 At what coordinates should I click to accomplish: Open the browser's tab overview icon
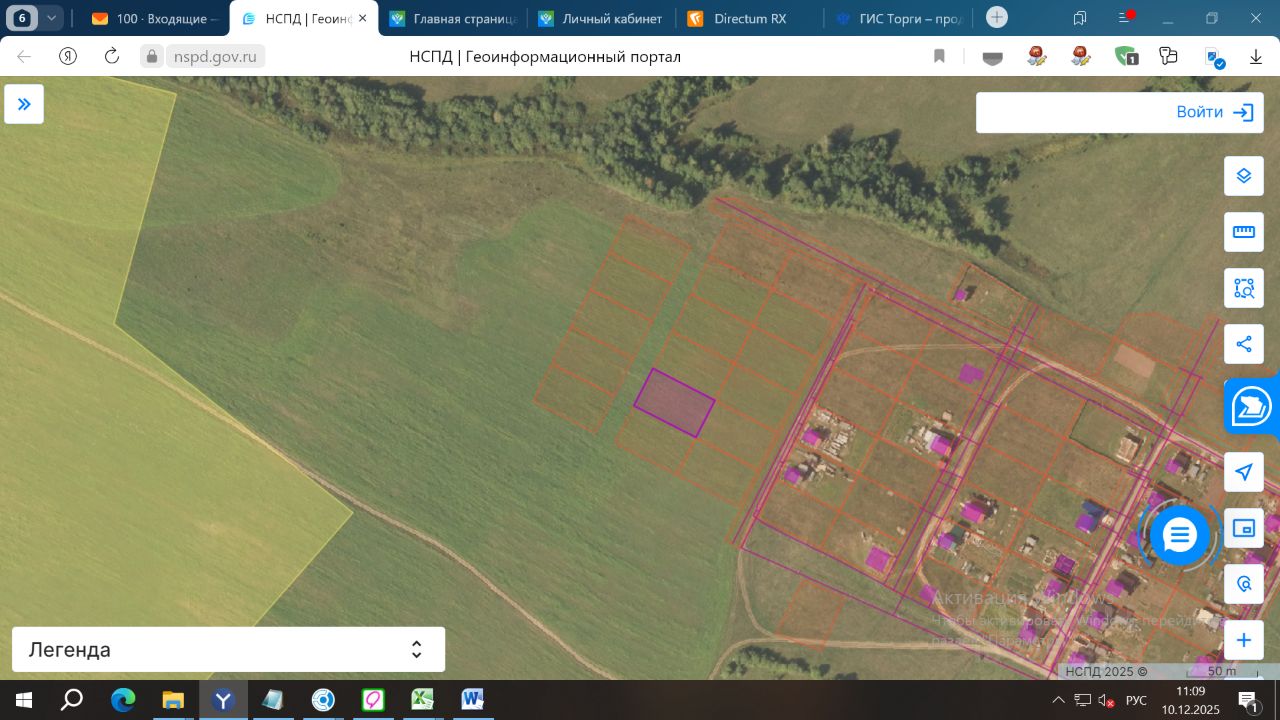(x=1080, y=18)
